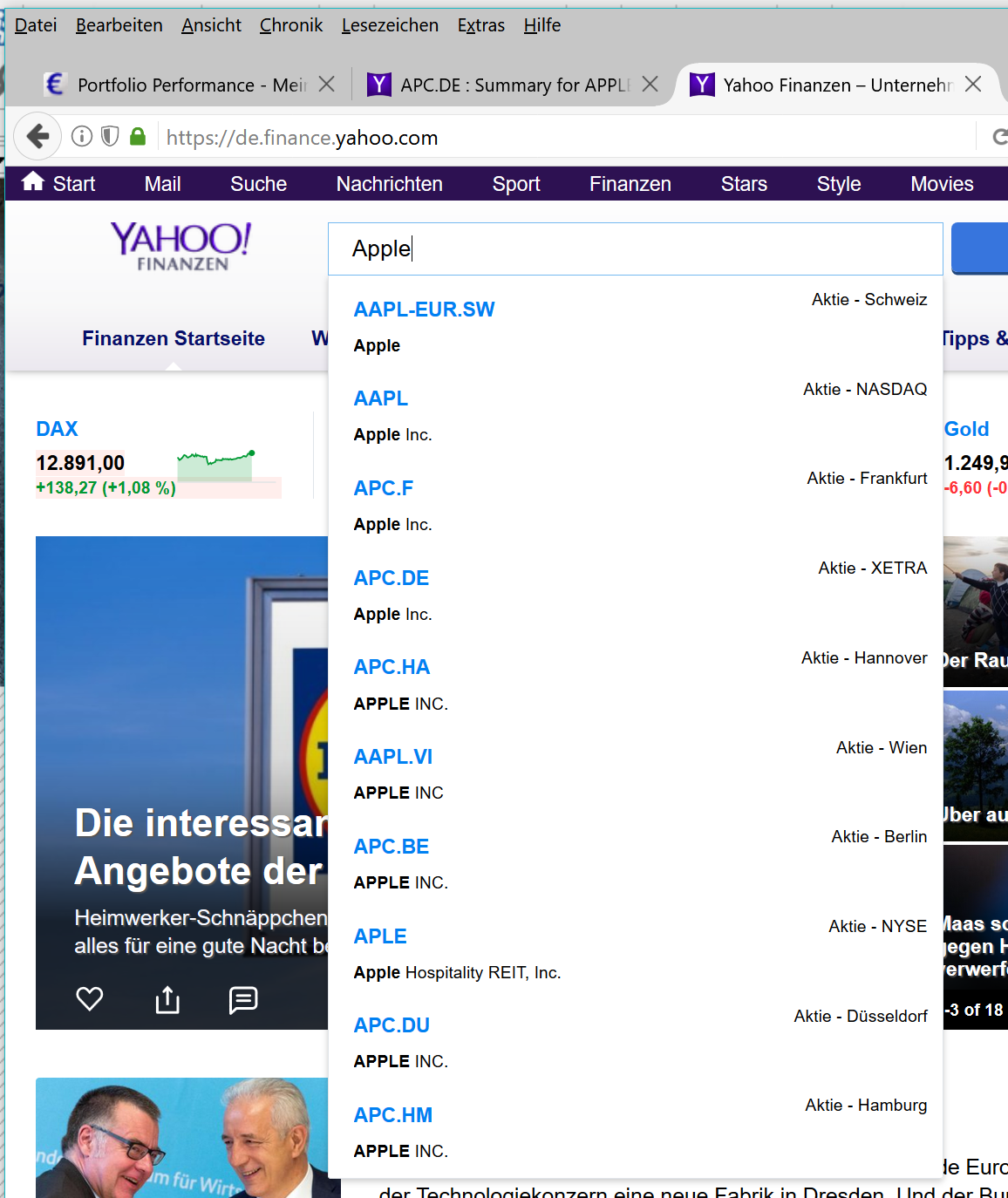Viewport: 1008px width, 1198px height.
Task: Click the Yahoo Finanzen logo
Action: click(181, 245)
